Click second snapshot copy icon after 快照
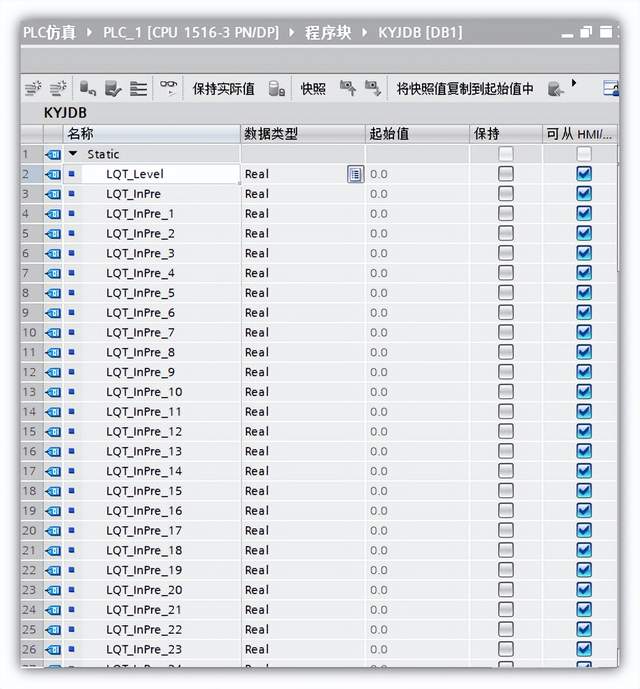 [372, 88]
